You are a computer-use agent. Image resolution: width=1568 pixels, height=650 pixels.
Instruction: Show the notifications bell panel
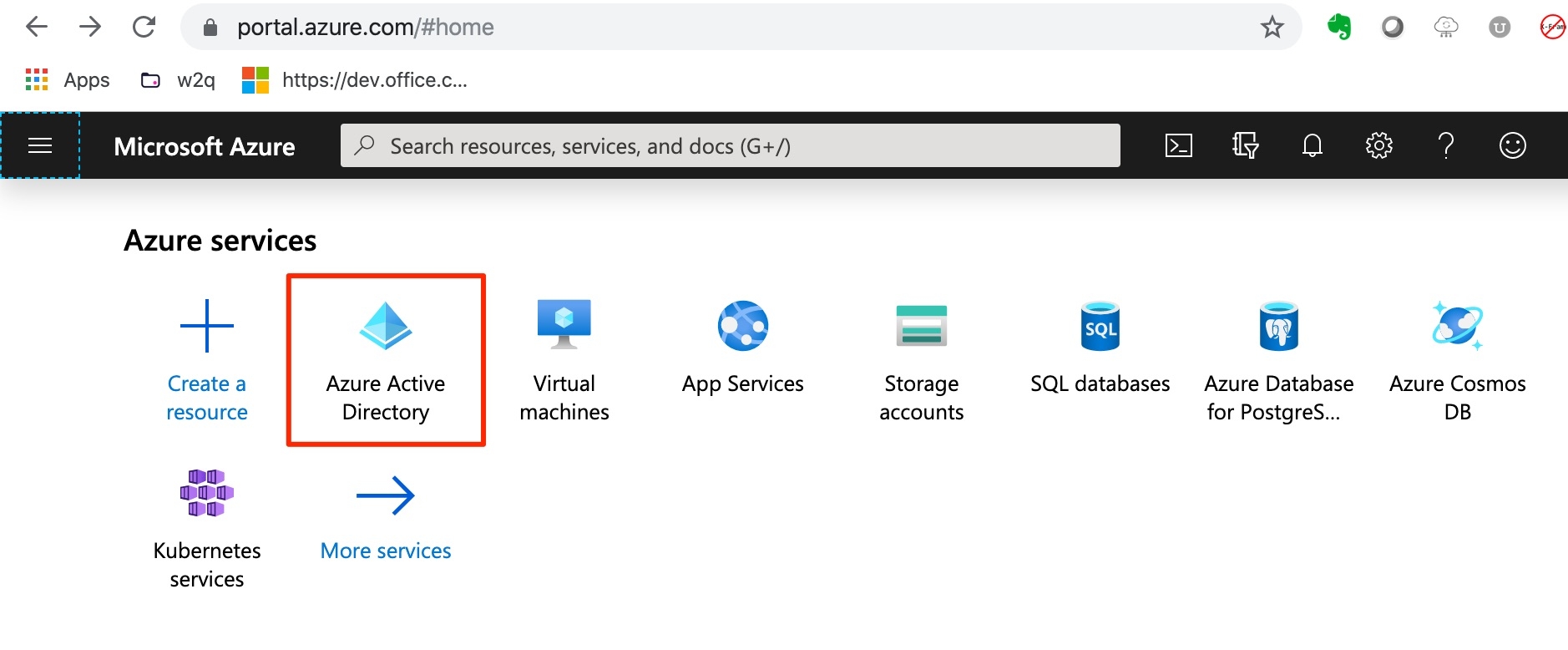point(1312,145)
